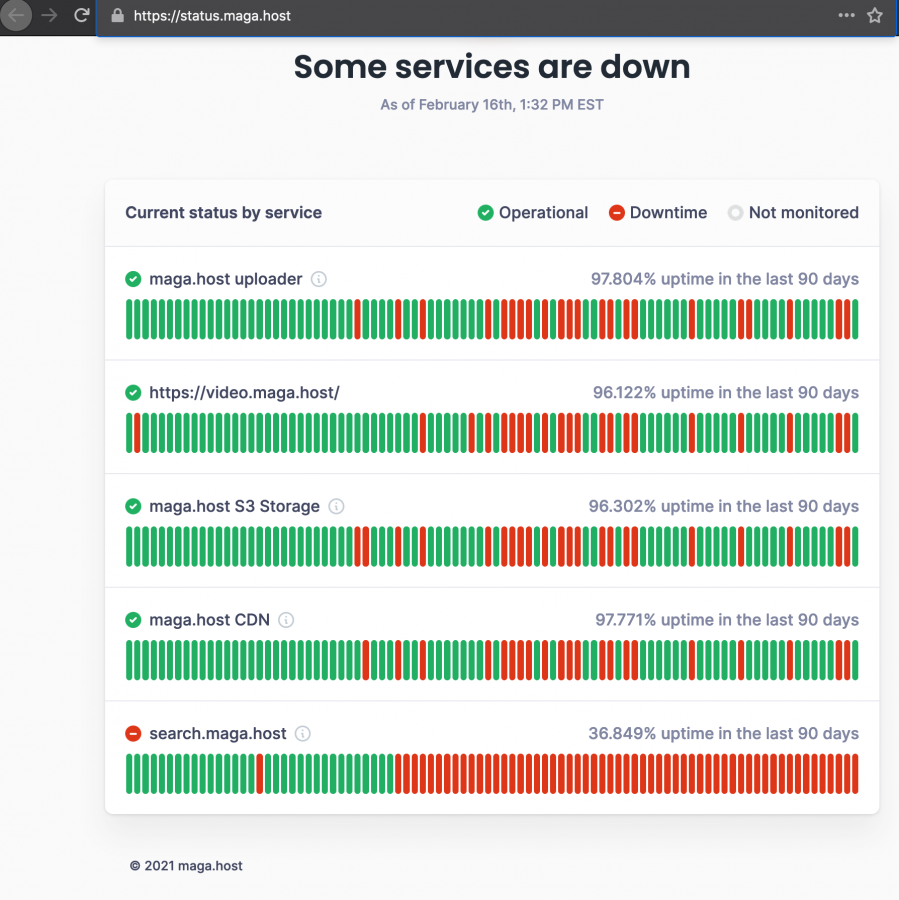Click the Downtime legend label
This screenshot has width=899, height=900.
click(x=668, y=213)
